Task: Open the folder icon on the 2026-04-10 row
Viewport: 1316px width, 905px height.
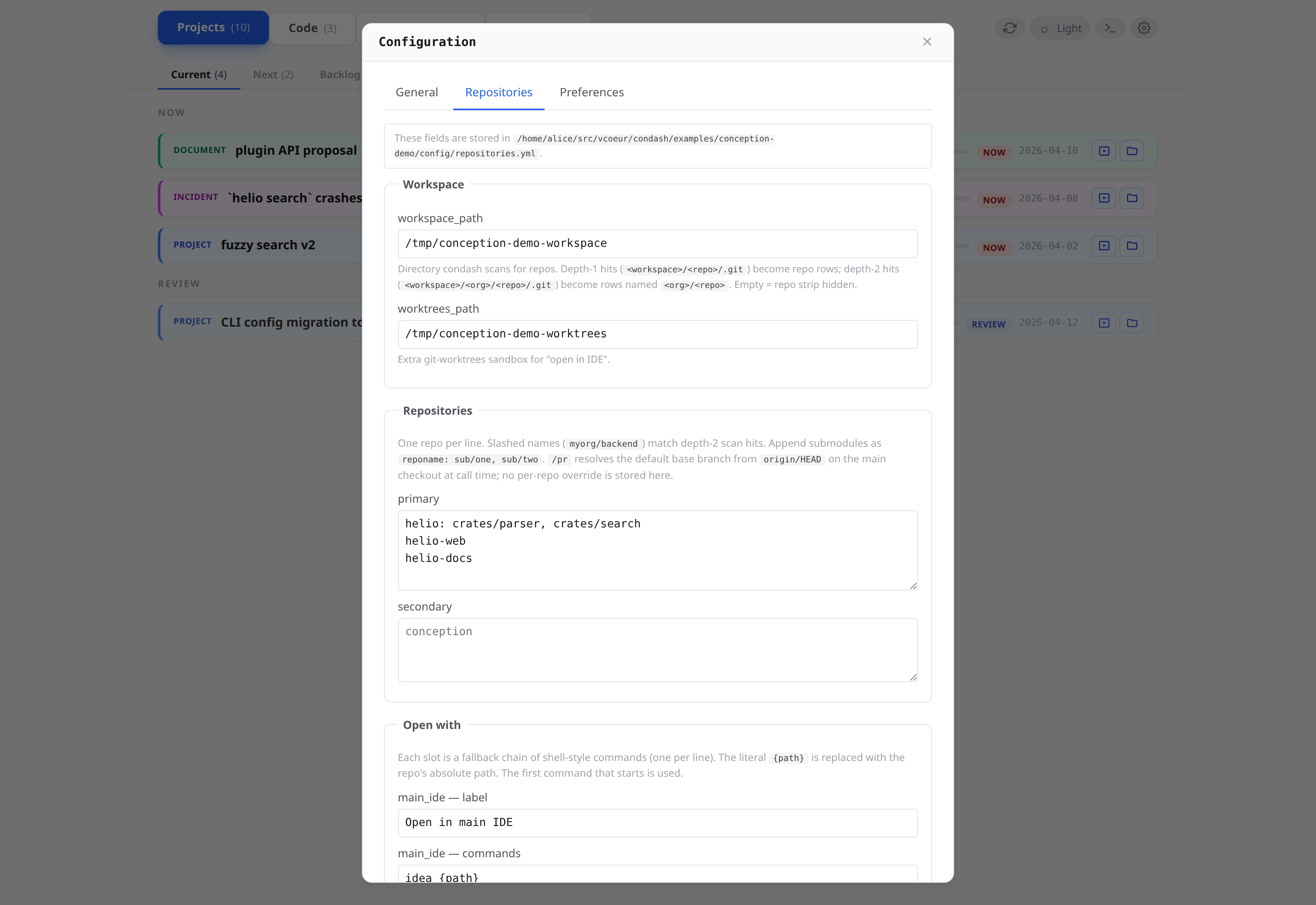Action: [1131, 150]
